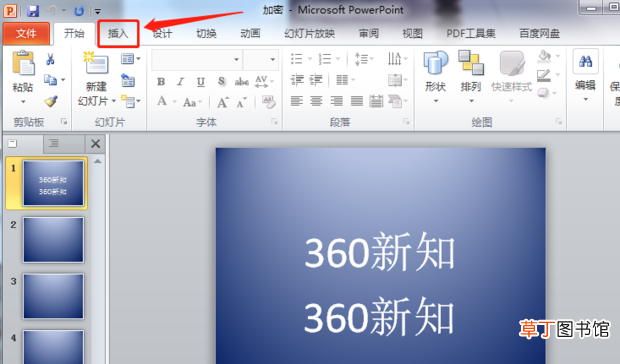Click the Undo arrow in the title bar

[x=52, y=11]
